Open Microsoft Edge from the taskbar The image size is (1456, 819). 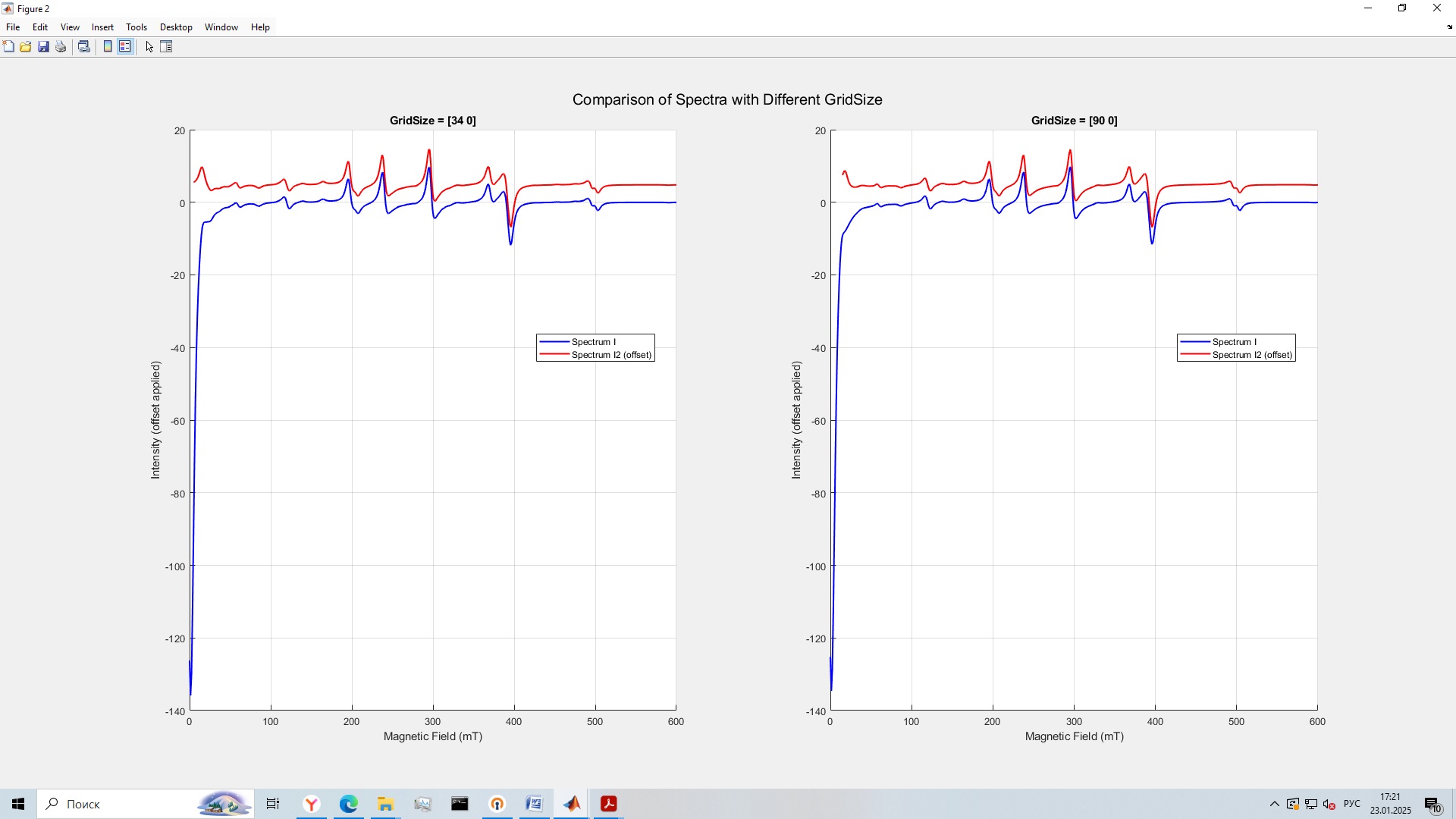click(349, 804)
